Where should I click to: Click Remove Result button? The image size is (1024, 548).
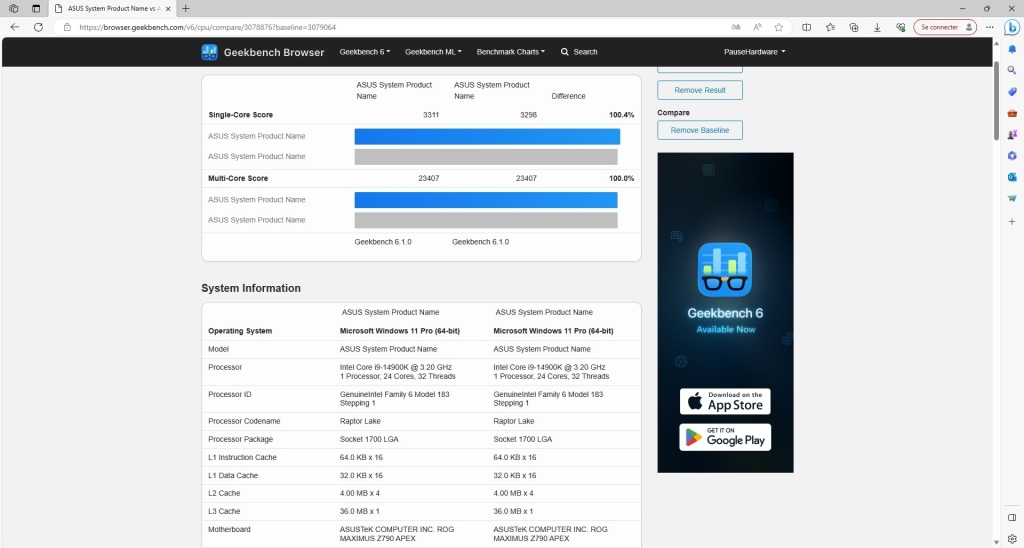pyautogui.click(x=699, y=90)
